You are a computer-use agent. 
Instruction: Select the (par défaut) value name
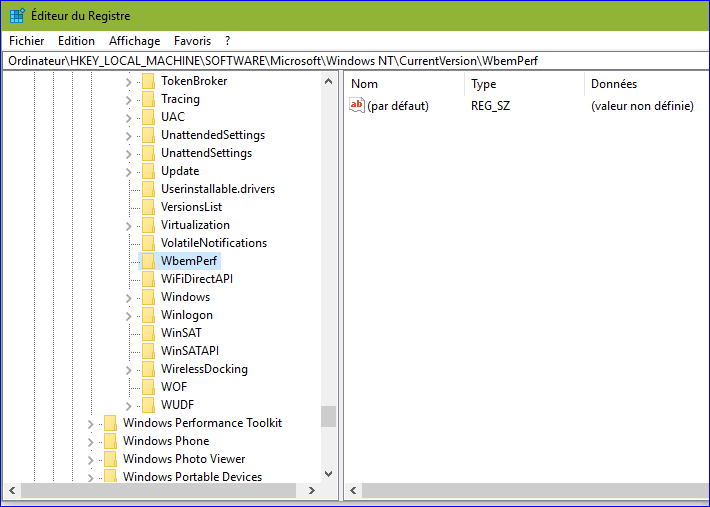398,106
